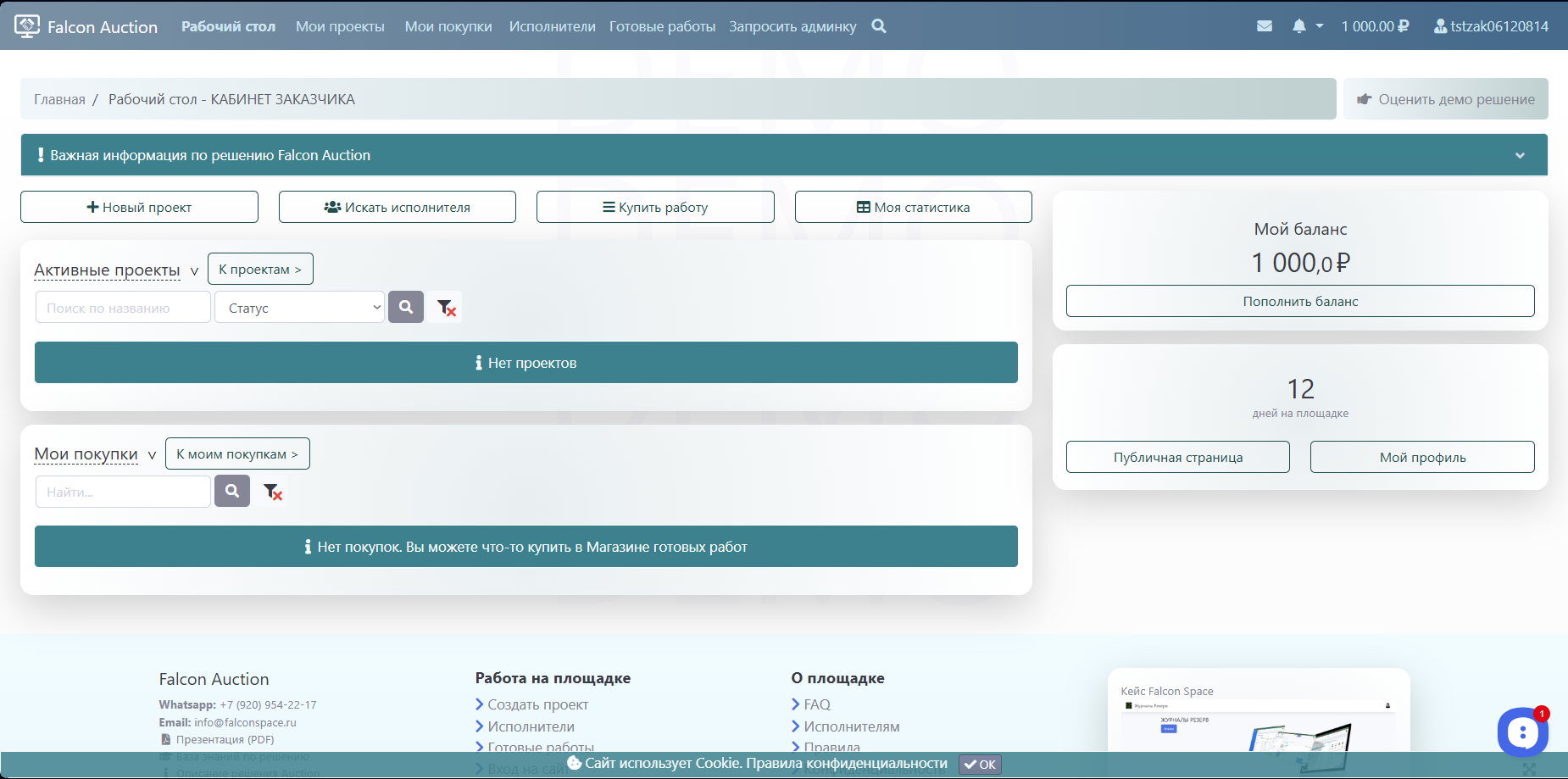Image resolution: width=1568 pixels, height=779 pixels.
Task: Accept cookies with the OK button
Action: (x=980, y=764)
